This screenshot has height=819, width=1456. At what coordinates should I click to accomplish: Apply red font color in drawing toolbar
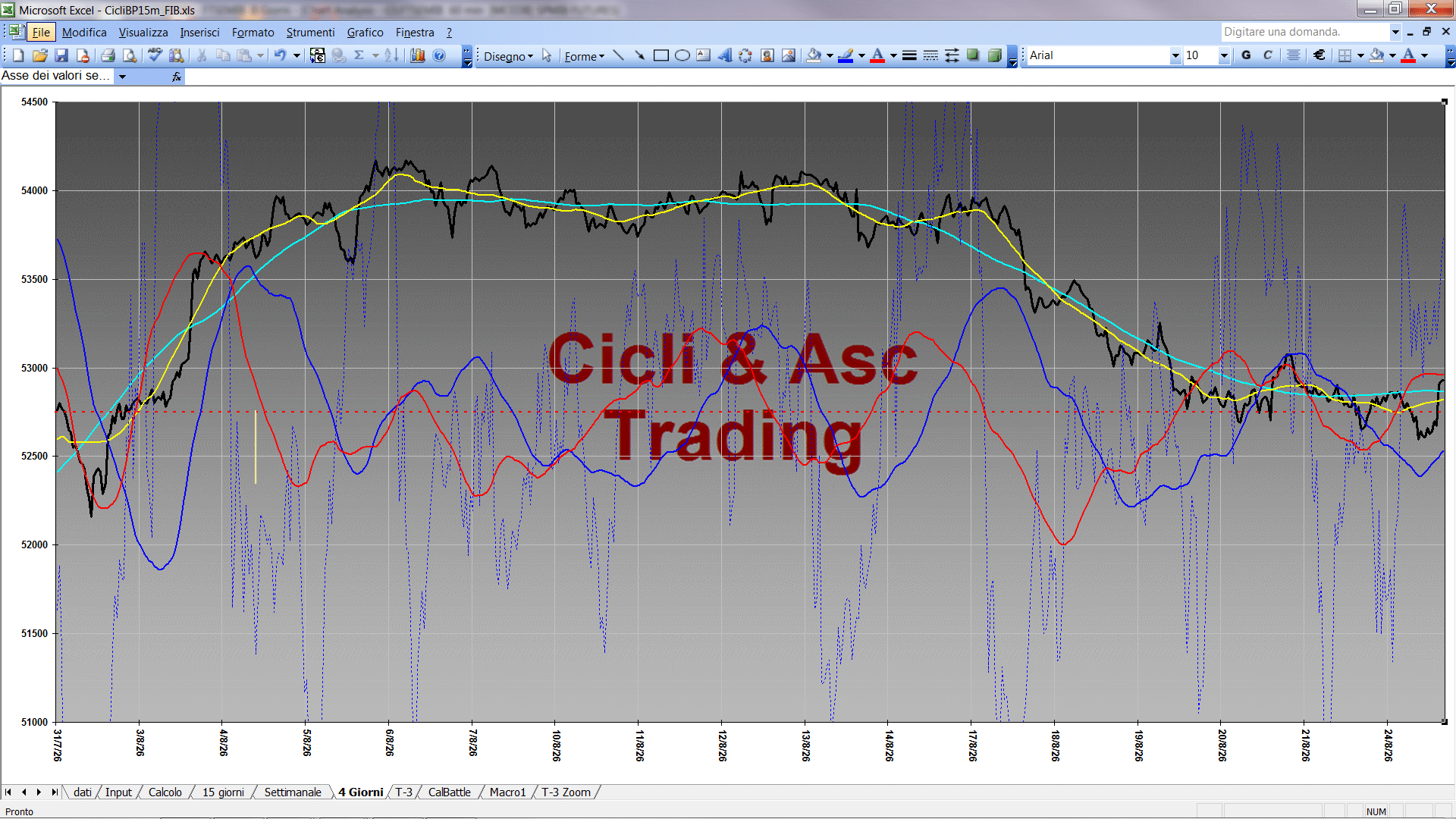click(x=877, y=55)
